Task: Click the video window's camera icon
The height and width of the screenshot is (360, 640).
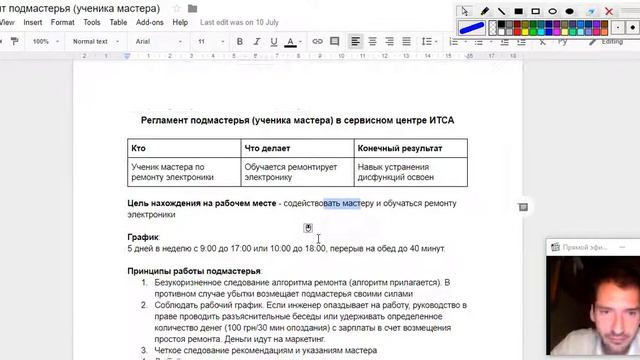Action: click(555, 247)
